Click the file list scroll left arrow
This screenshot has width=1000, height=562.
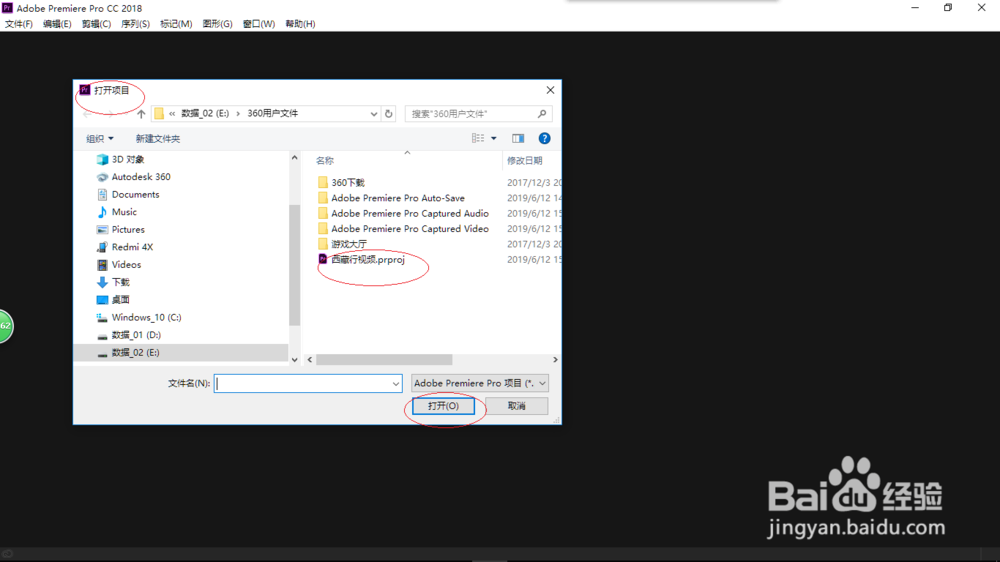pos(310,360)
